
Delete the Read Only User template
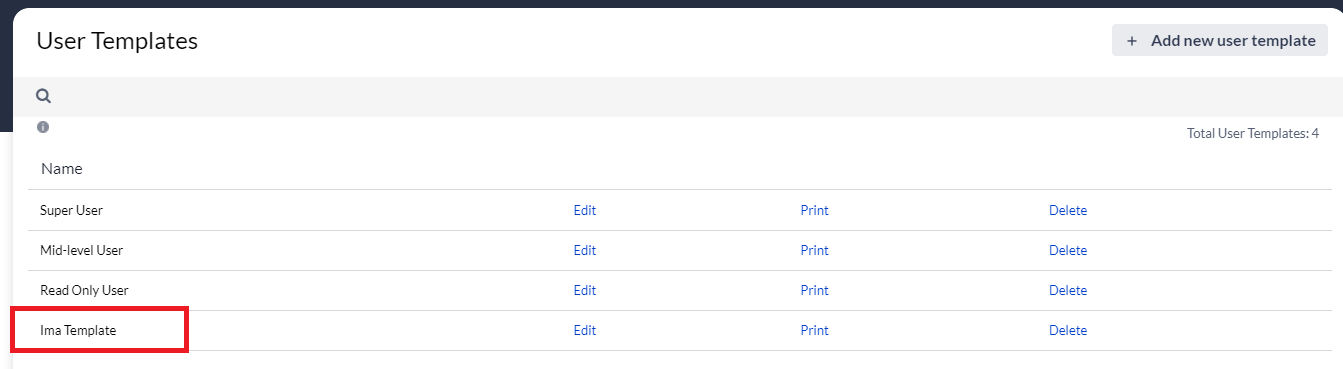[x=1068, y=290]
